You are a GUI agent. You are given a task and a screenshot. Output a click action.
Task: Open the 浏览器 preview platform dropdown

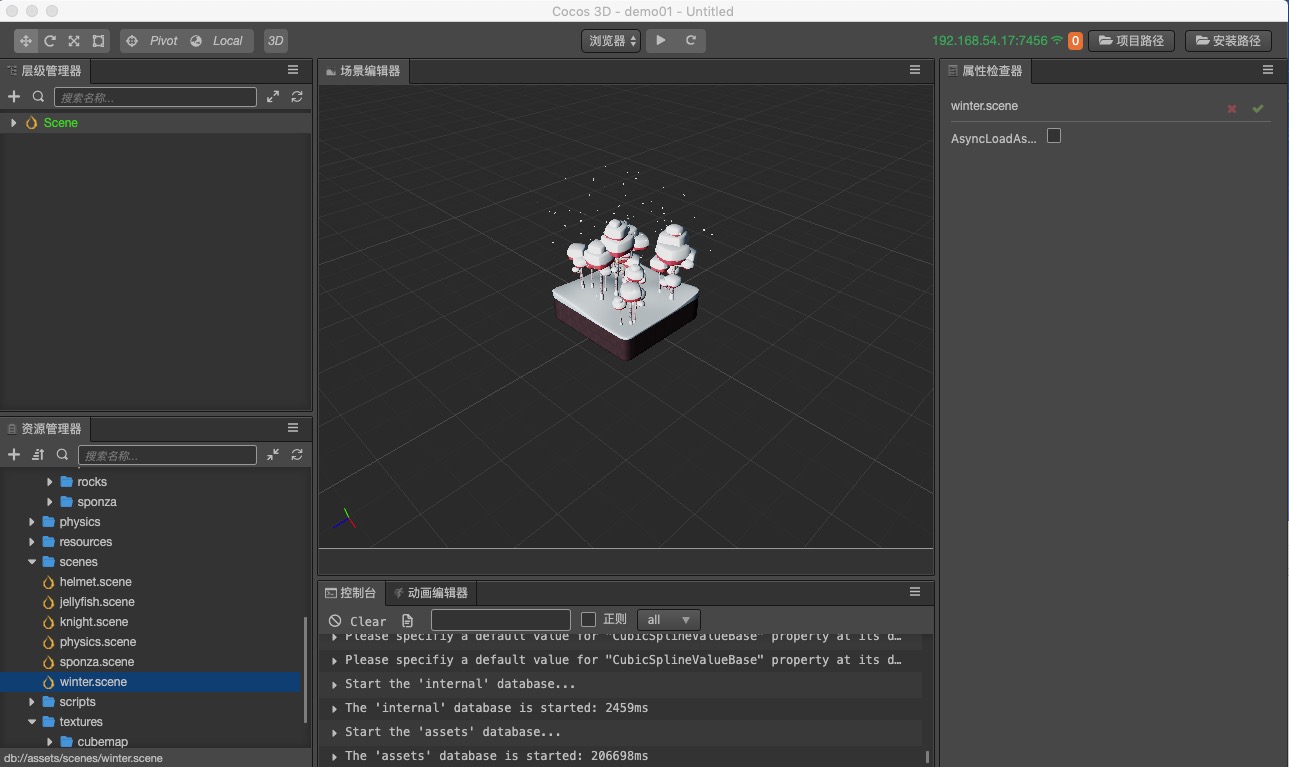[612, 41]
